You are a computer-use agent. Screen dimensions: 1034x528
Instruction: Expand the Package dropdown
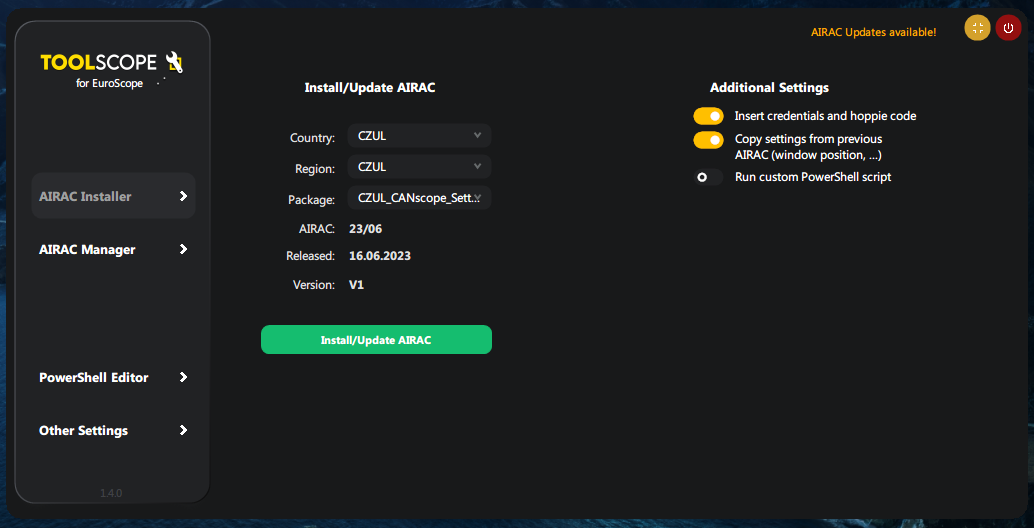click(419, 198)
